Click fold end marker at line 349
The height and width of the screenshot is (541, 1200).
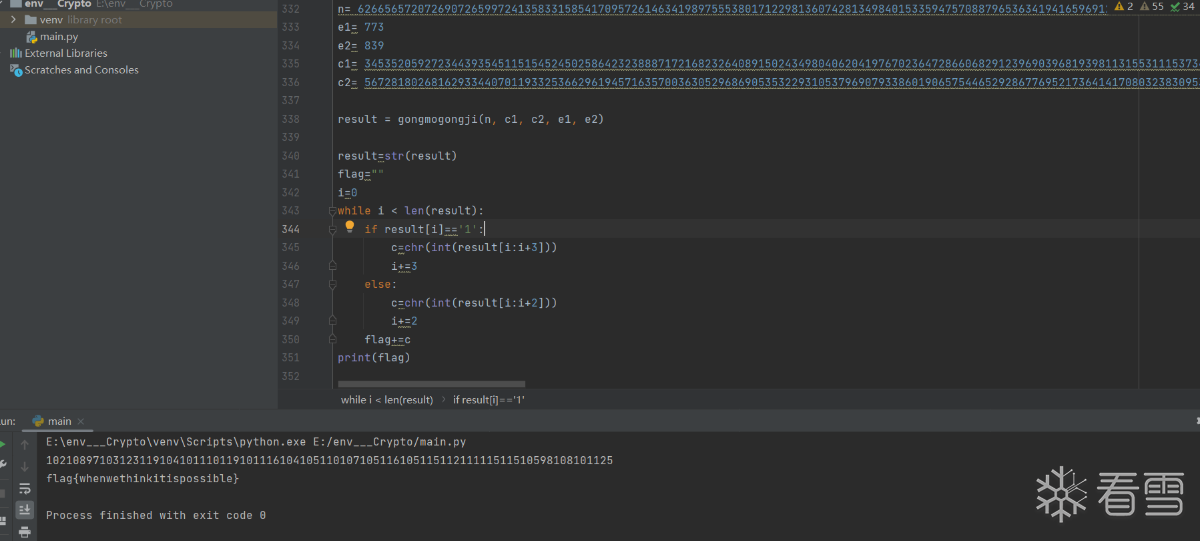[x=333, y=322]
